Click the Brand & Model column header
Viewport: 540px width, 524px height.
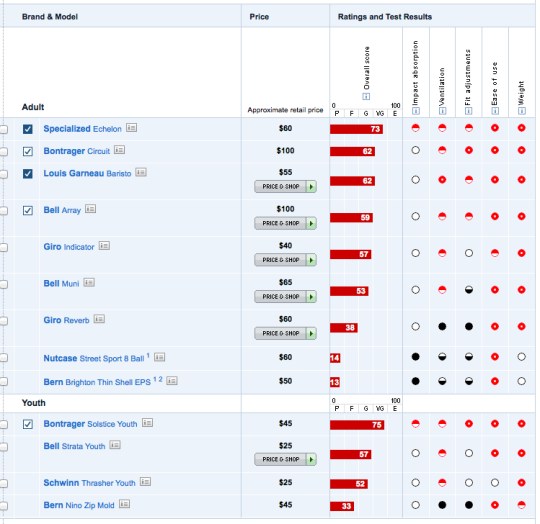click(50, 17)
